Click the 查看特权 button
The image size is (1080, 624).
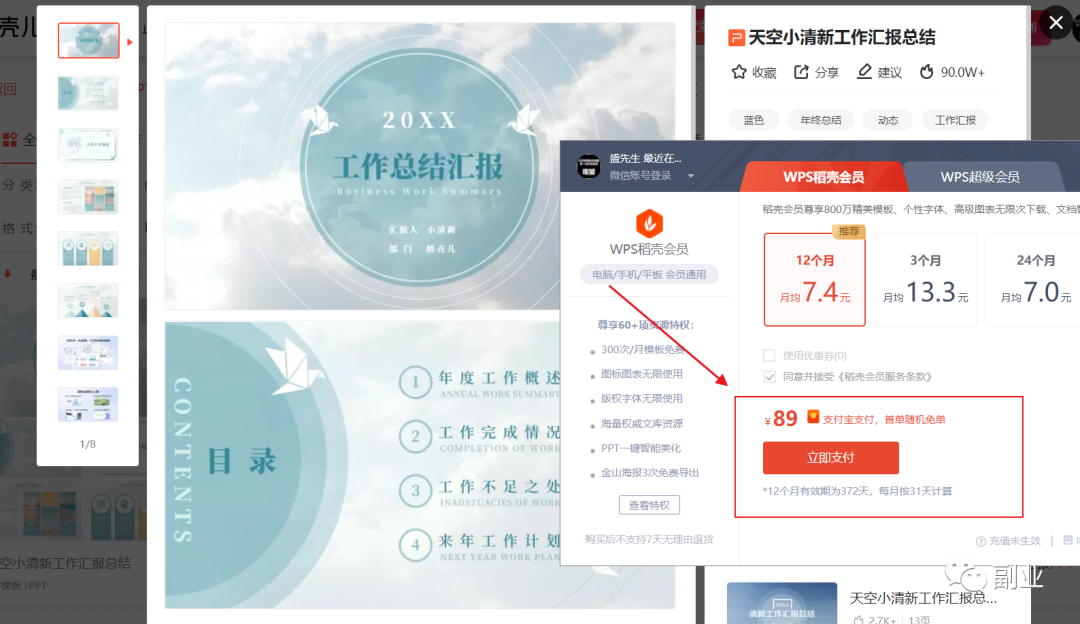[x=649, y=506]
